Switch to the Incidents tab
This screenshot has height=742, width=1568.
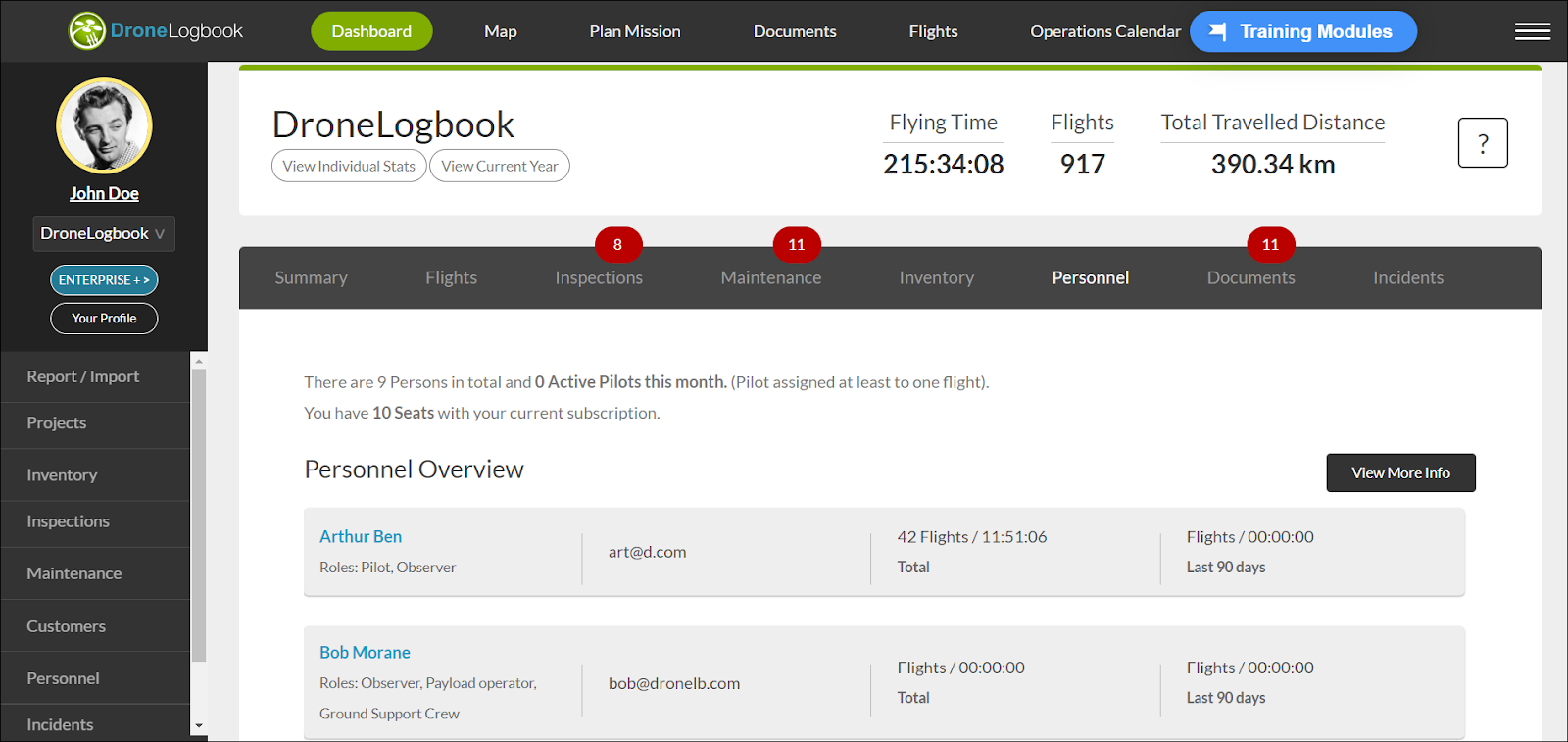coord(1408,277)
